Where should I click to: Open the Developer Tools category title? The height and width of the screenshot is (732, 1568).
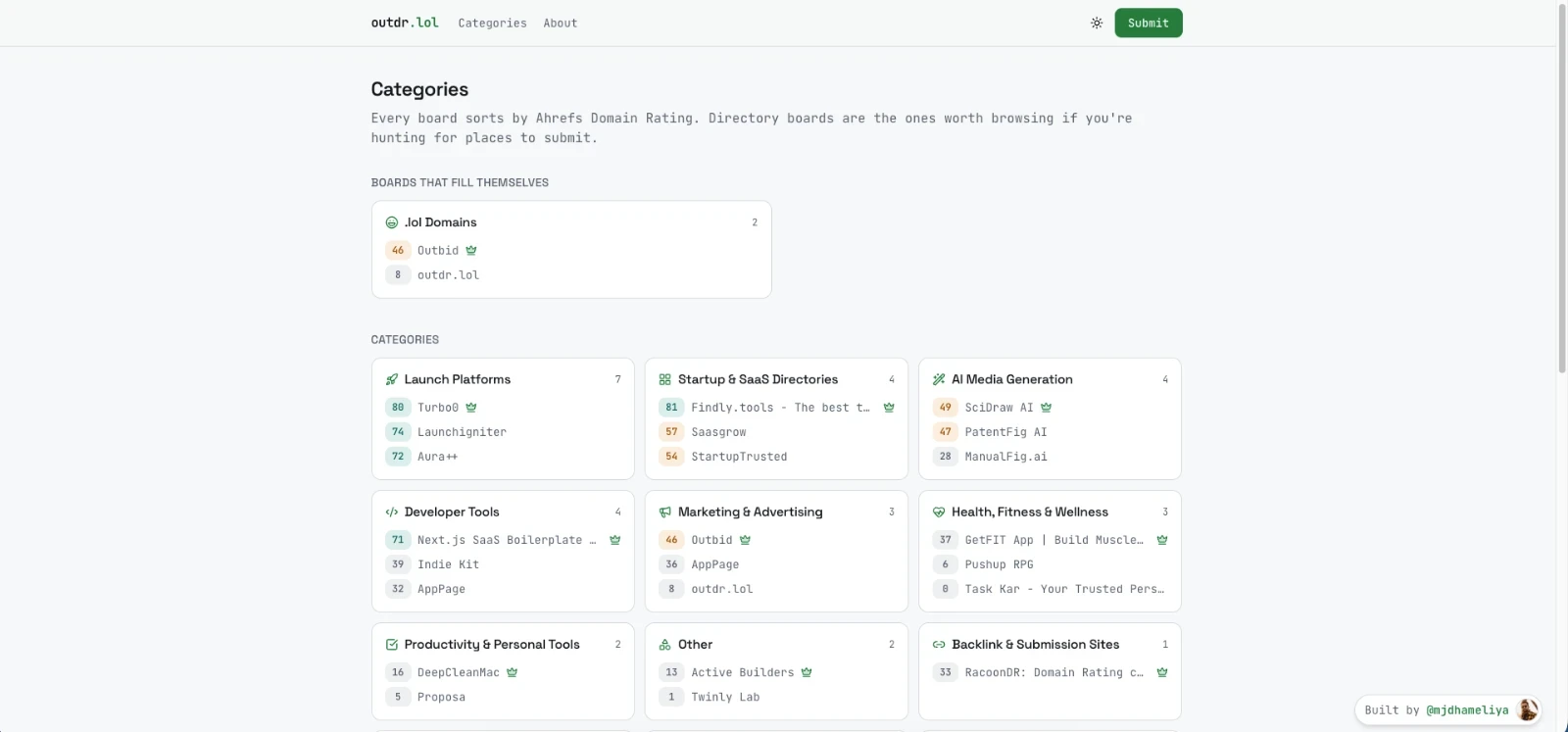click(x=452, y=512)
